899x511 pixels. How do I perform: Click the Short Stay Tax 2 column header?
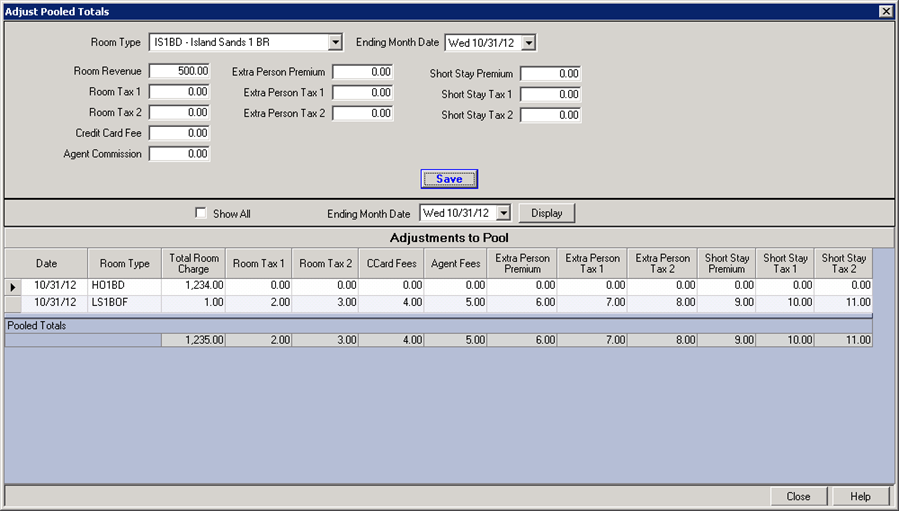click(x=843, y=263)
